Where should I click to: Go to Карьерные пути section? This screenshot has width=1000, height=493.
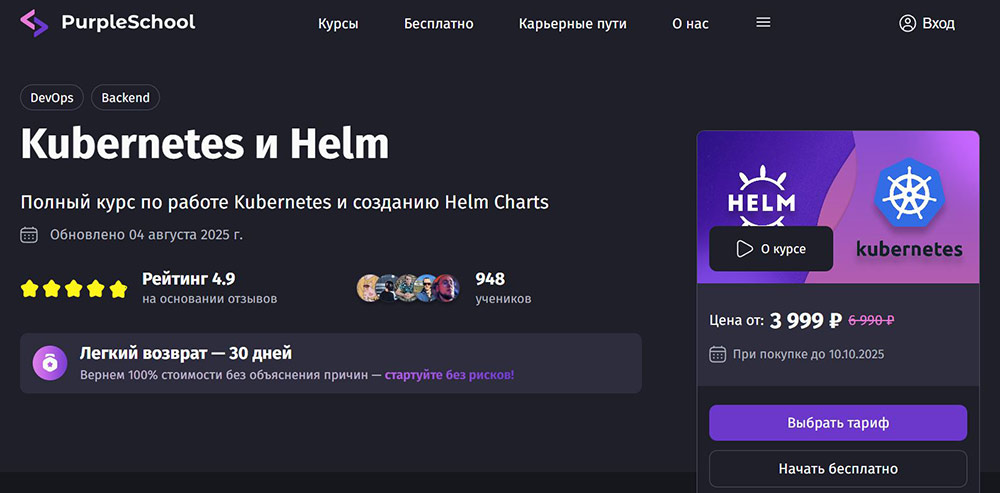(x=573, y=23)
